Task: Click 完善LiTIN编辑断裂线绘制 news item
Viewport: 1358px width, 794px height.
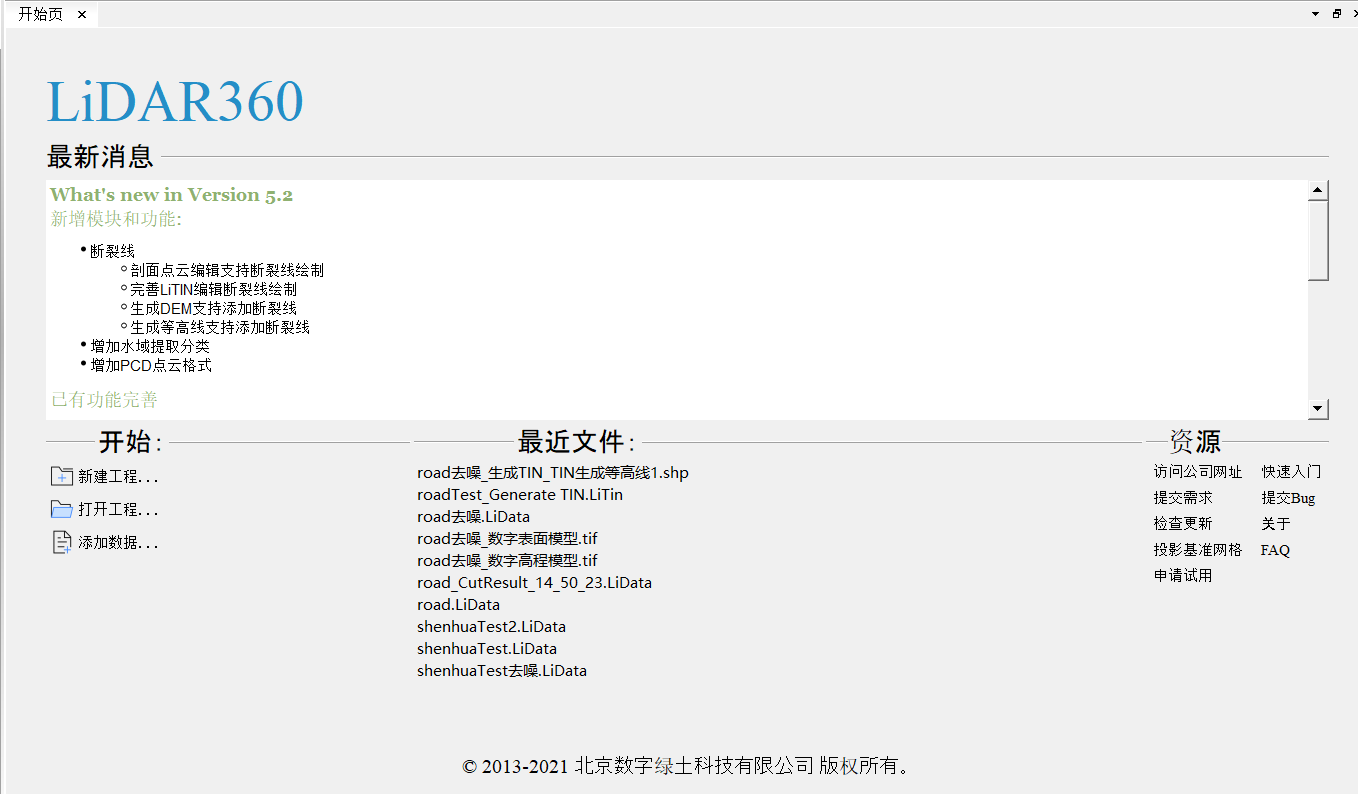Action: tap(213, 289)
